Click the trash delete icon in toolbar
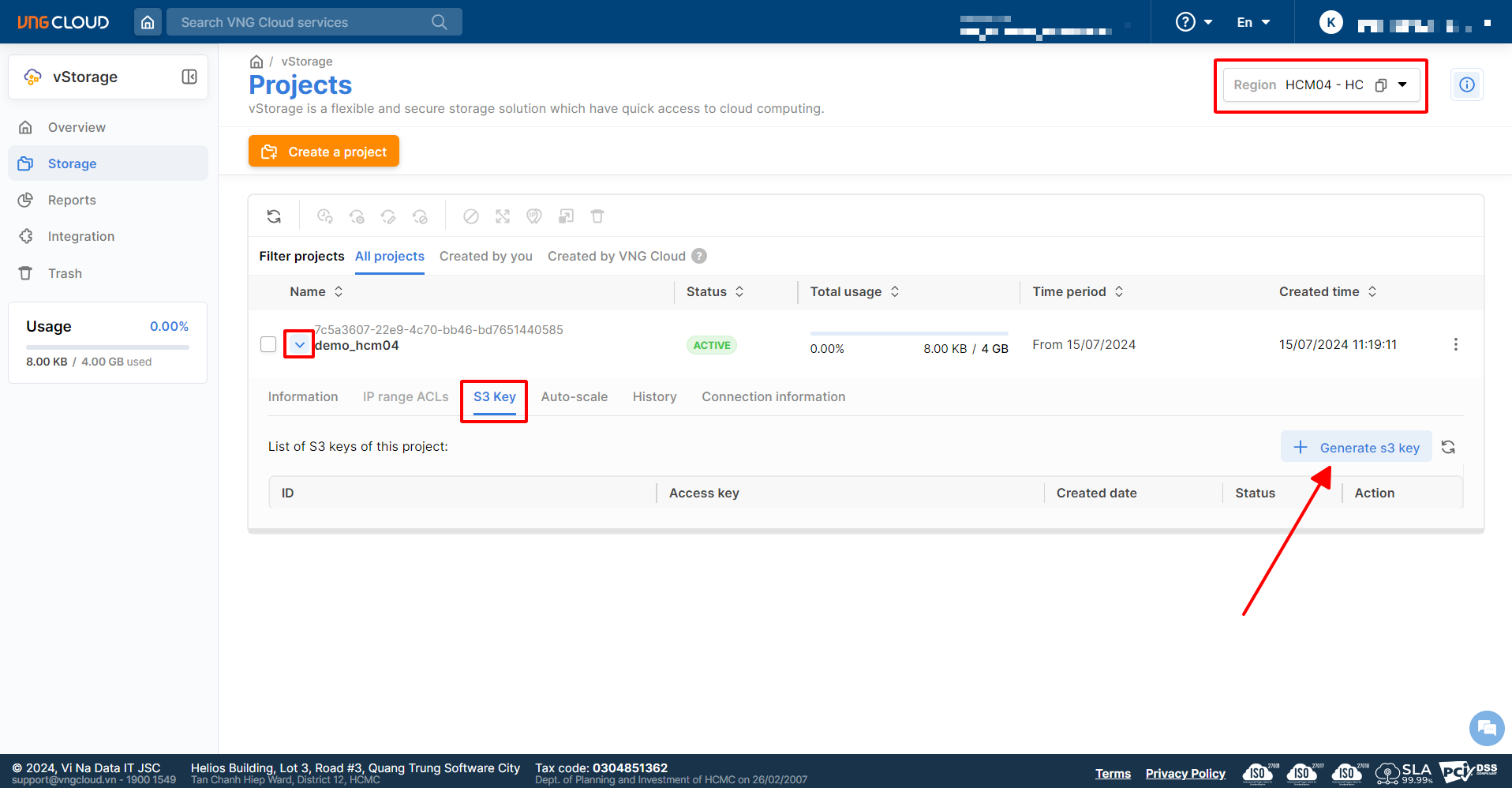 (x=597, y=216)
